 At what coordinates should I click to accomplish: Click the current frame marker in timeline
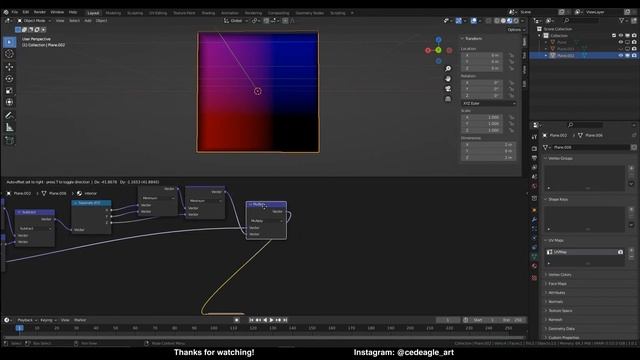[19, 328]
